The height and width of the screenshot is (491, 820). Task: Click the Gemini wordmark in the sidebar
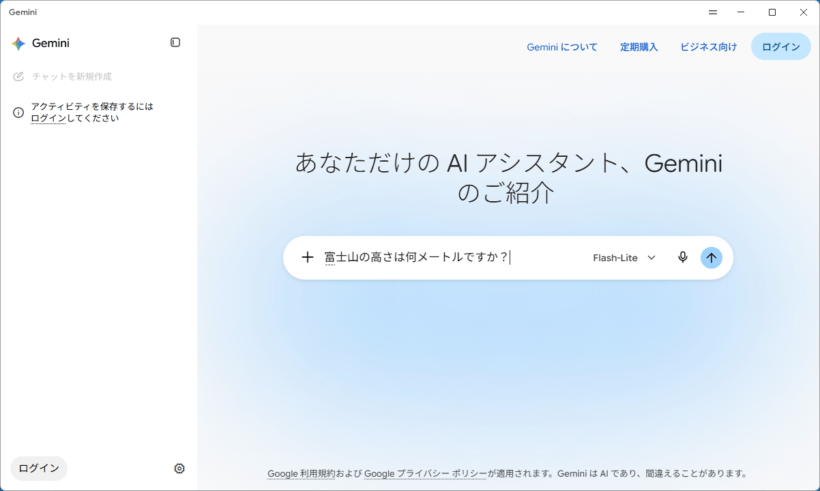click(51, 43)
